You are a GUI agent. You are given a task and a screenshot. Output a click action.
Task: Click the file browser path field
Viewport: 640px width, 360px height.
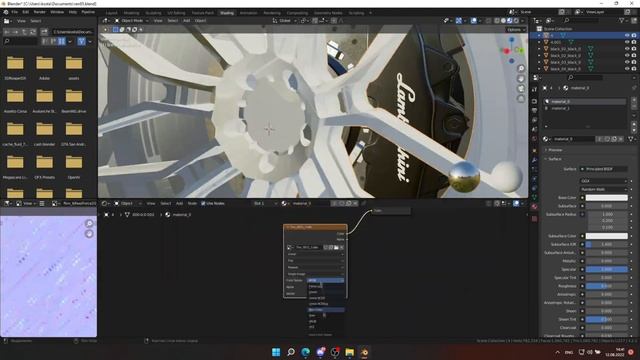[x=73, y=31]
